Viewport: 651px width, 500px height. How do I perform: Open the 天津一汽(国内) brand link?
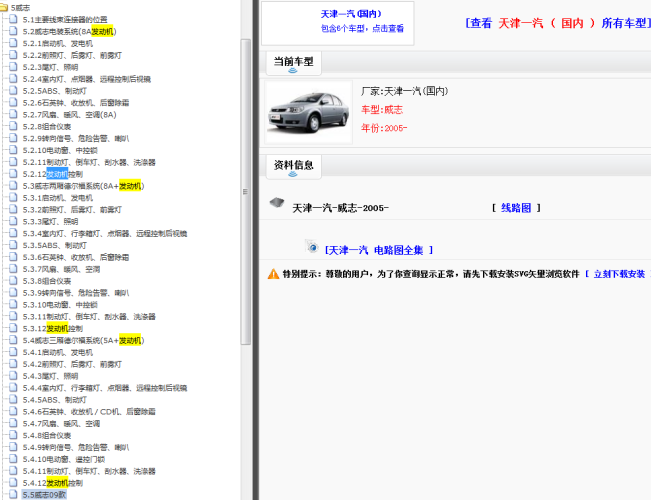[x=351, y=14]
